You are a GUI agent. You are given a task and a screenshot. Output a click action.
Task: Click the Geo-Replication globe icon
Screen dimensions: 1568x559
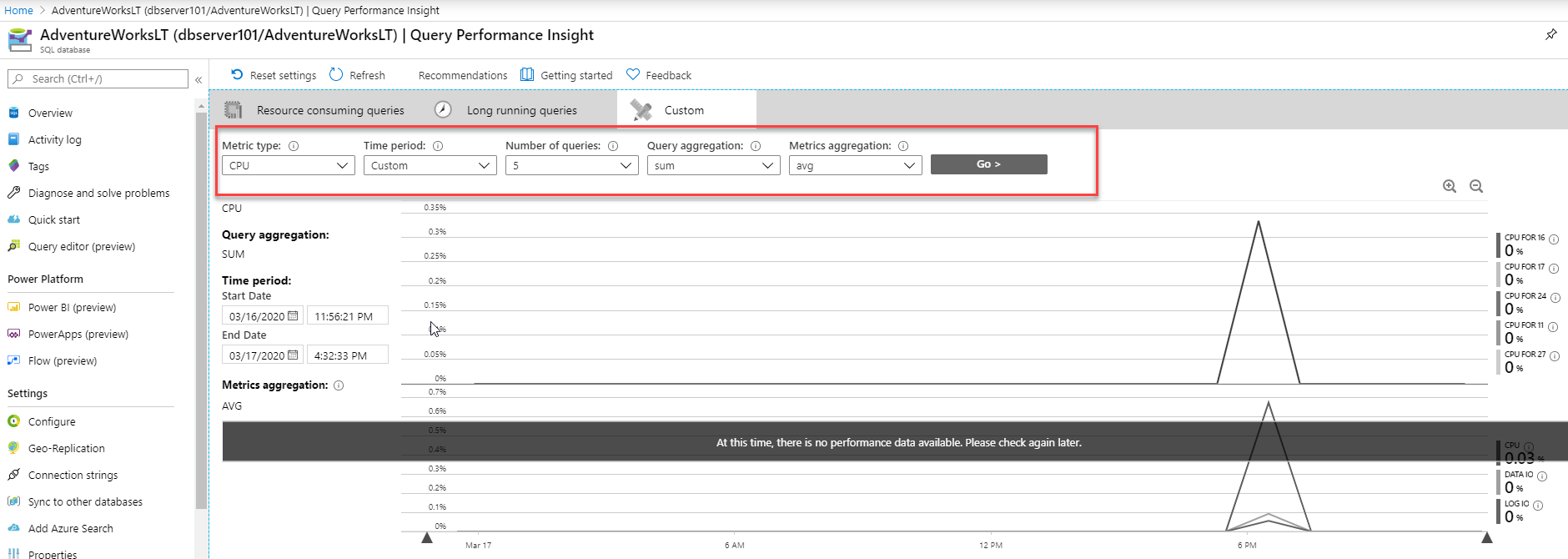(13, 448)
